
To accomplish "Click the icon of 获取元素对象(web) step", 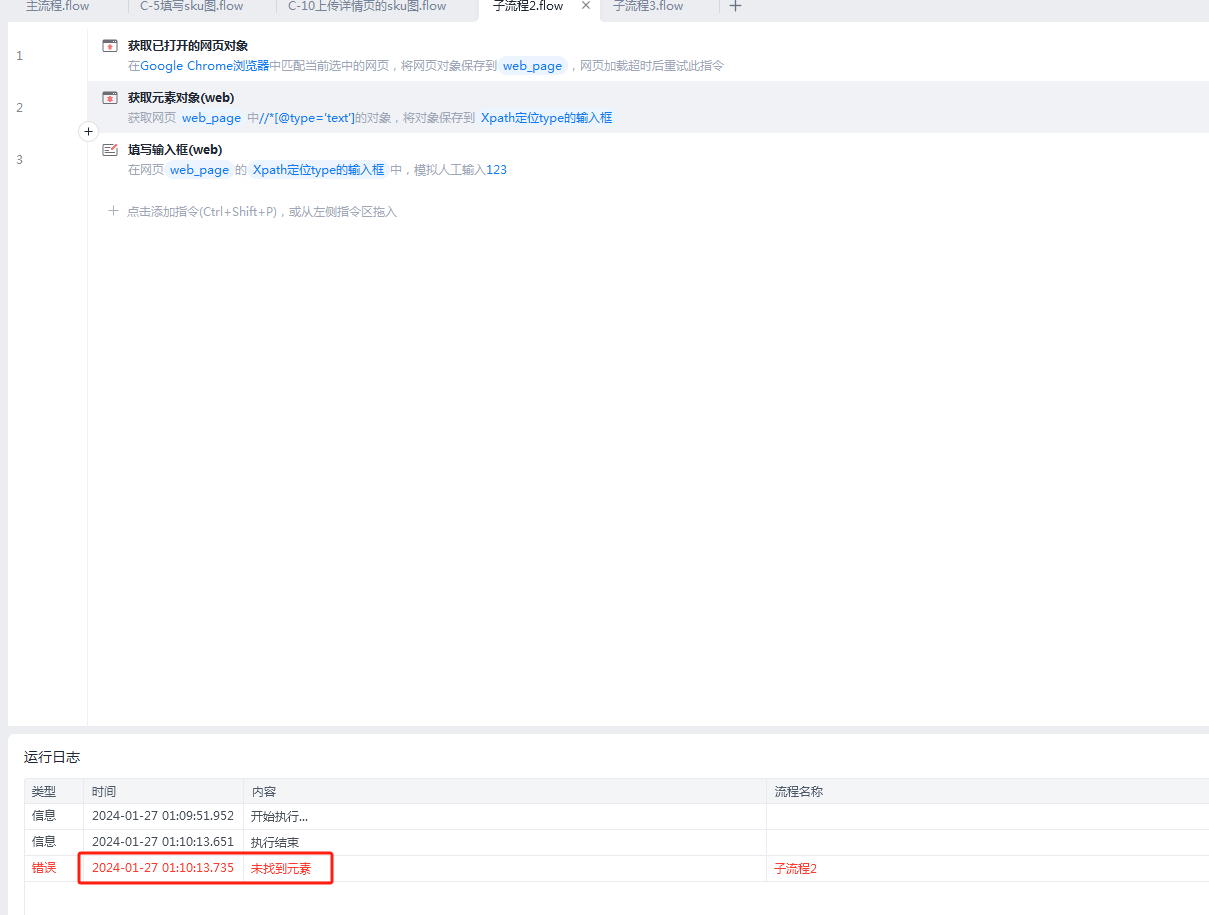I will click(x=110, y=98).
